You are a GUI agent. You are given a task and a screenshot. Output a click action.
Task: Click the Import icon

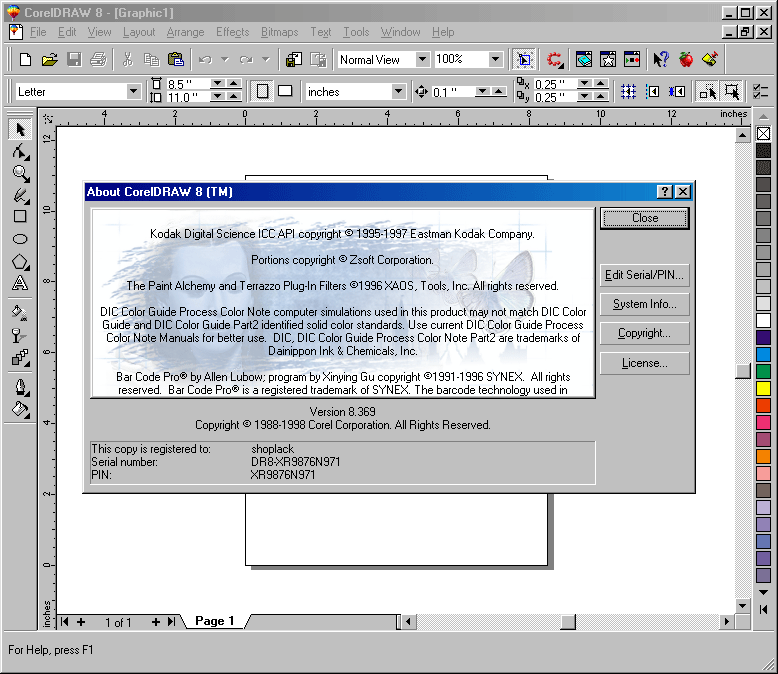[x=294, y=60]
